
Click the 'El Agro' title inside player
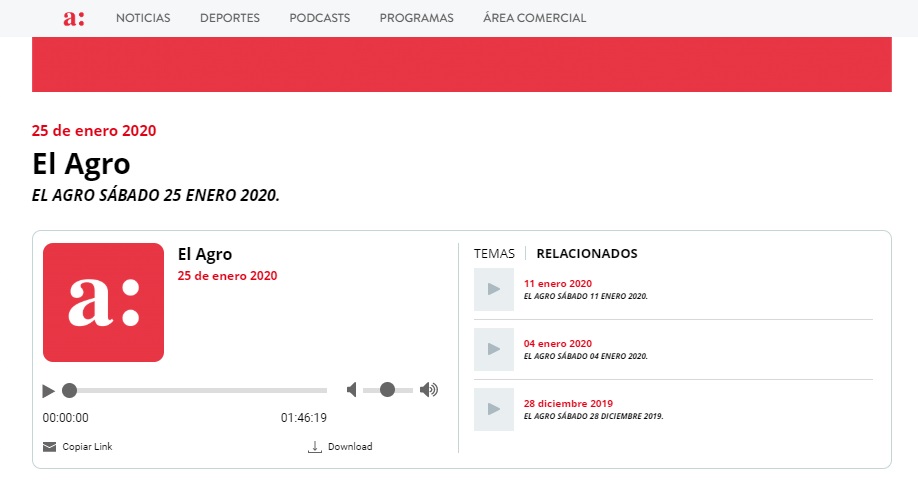pyautogui.click(x=205, y=255)
